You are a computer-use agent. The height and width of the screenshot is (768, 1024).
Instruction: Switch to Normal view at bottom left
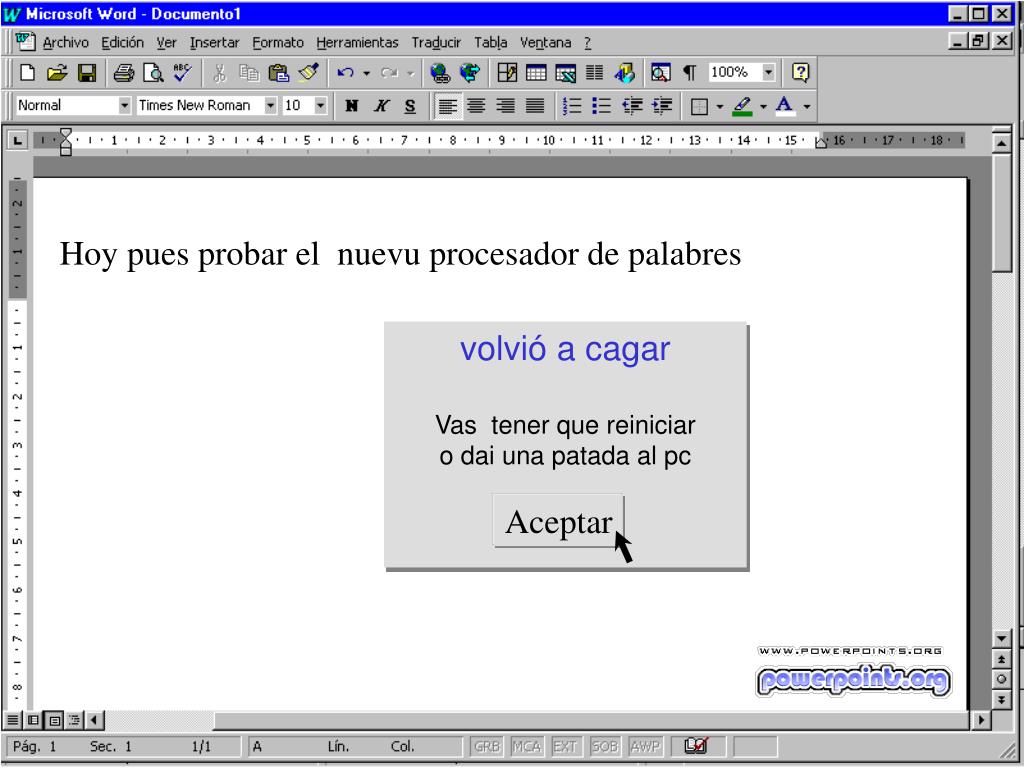pyautogui.click(x=12, y=720)
